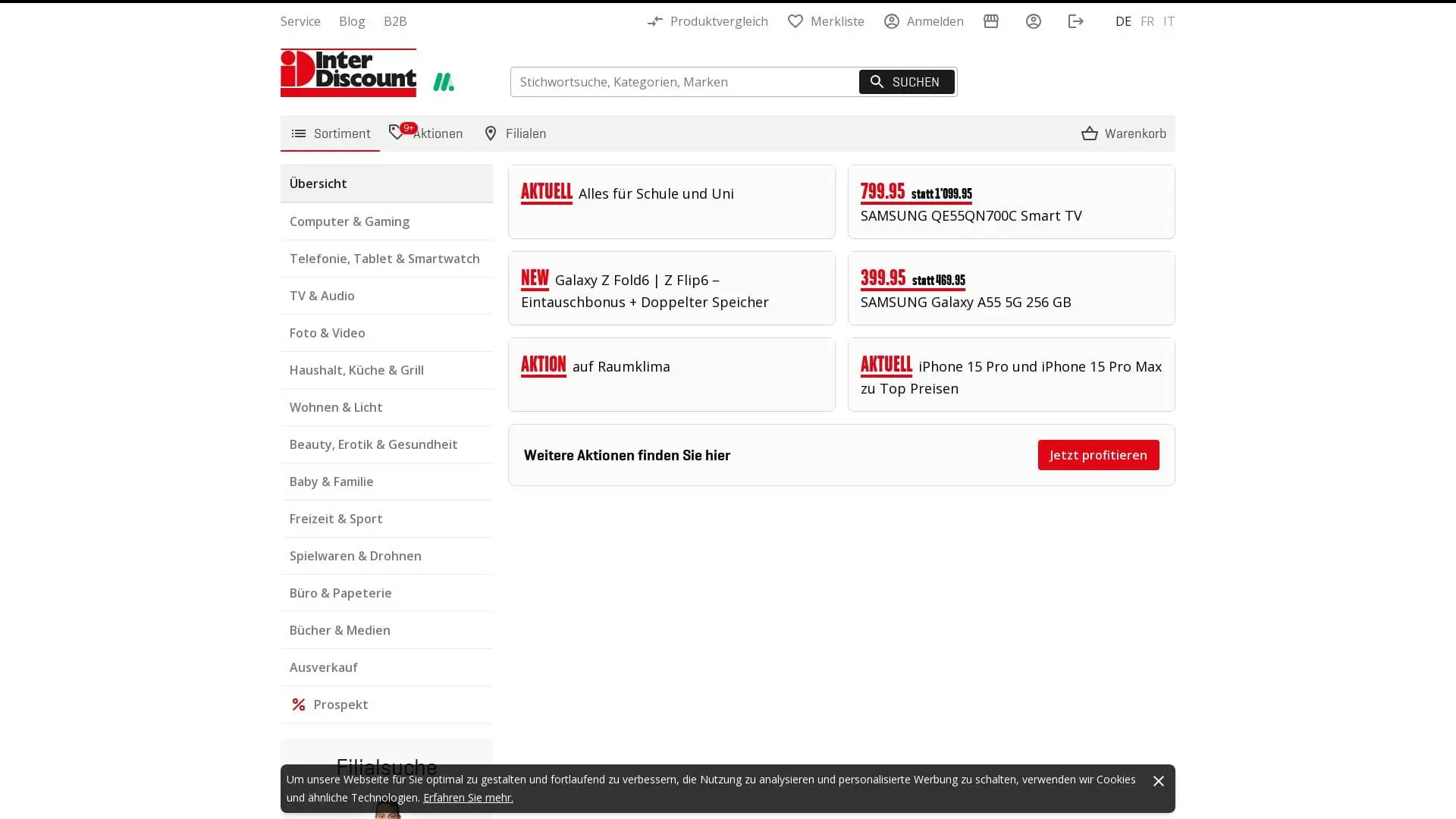Click the Interdiscount logo
The image size is (1456, 819).
tap(348, 73)
